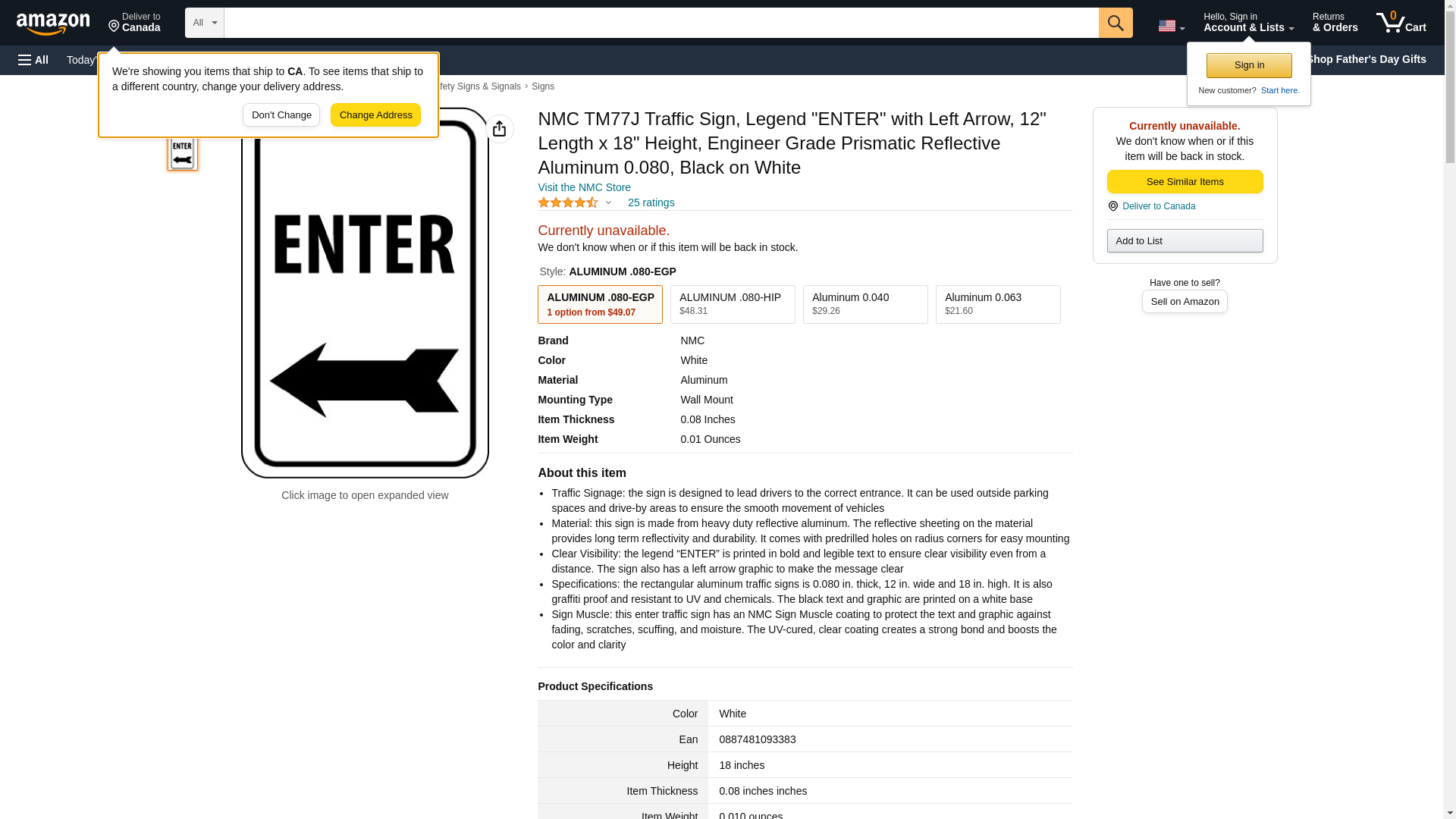Image resolution: width=1456 pixels, height=819 pixels.
Task: Select the ALUMINUM .080-HIP style option
Action: click(x=733, y=304)
